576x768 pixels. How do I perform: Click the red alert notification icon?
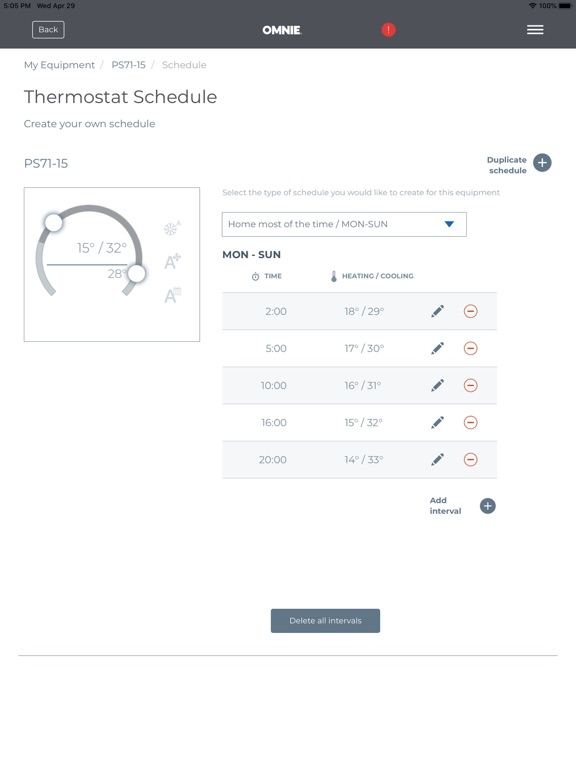tap(388, 30)
